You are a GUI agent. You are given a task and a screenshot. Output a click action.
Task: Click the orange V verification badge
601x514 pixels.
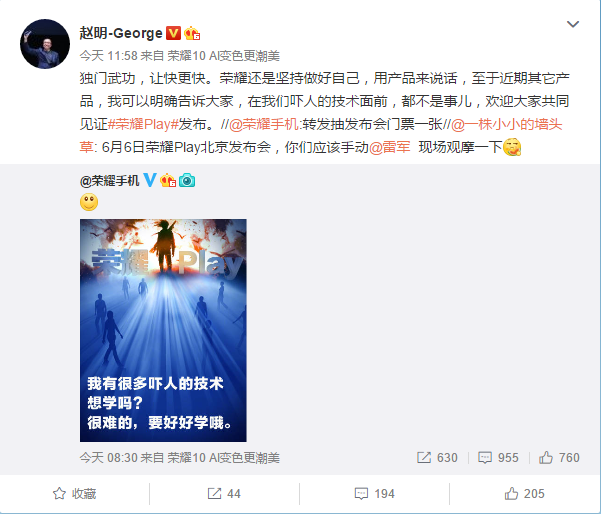pyautogui.click(x=173, y=33)
